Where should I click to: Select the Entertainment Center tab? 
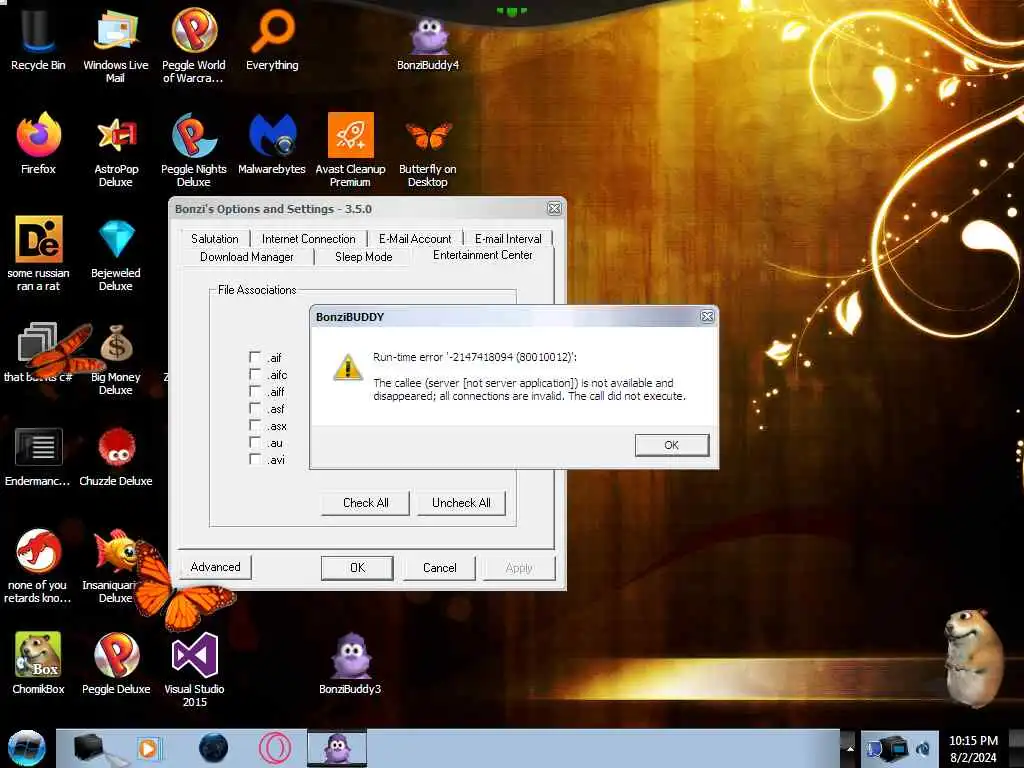[483, 255]
